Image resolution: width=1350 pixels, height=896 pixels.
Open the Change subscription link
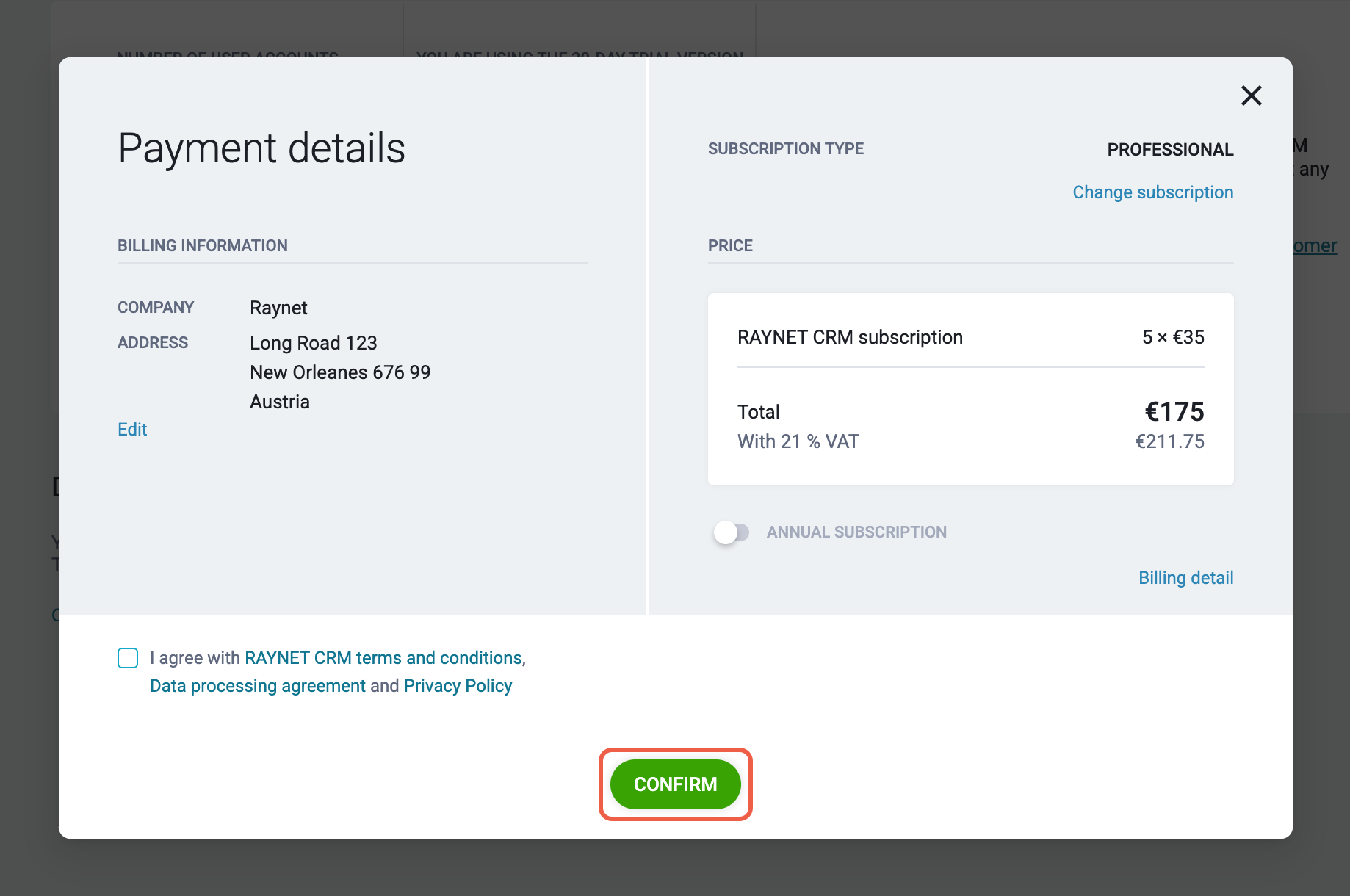[x=1152, y=192]
